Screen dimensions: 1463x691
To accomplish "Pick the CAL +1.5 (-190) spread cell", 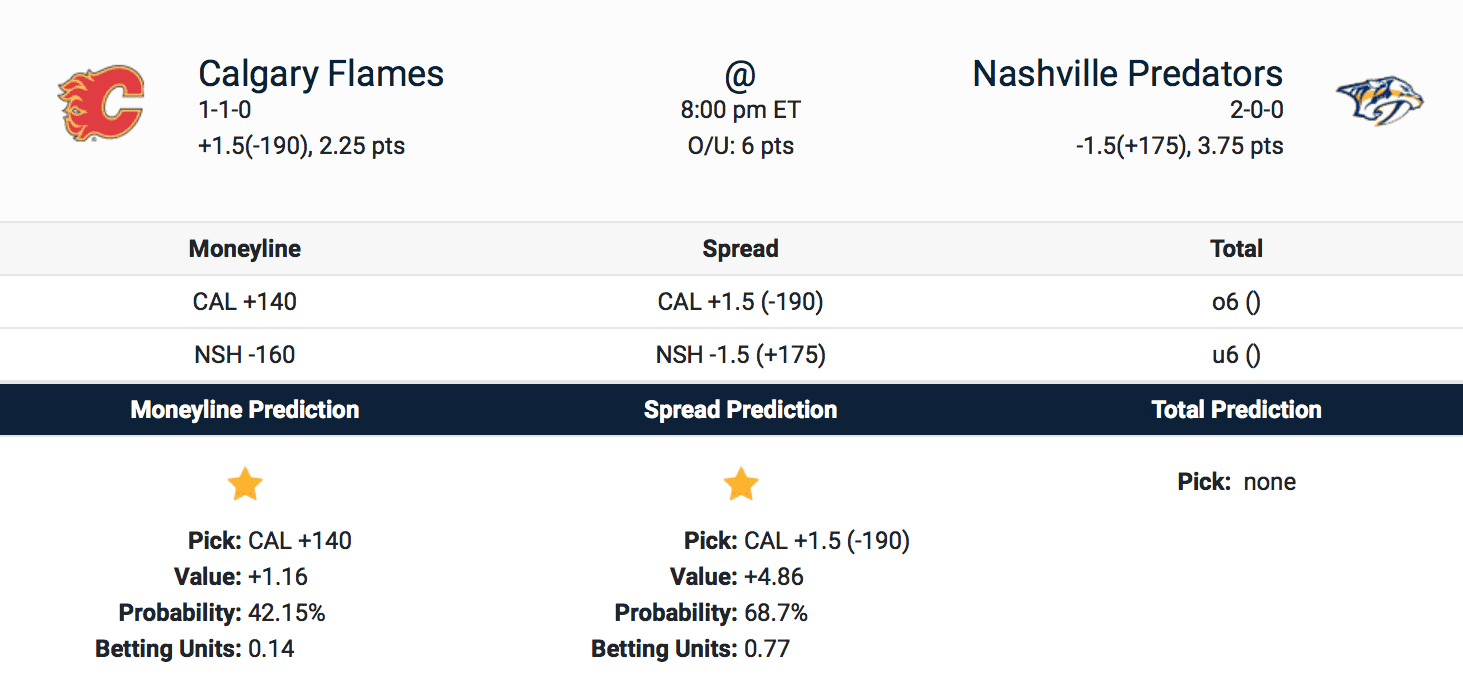I will 740,302.
